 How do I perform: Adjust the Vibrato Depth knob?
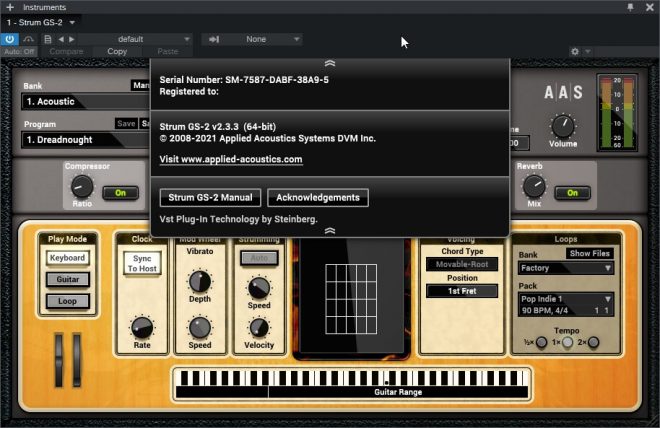200,282
